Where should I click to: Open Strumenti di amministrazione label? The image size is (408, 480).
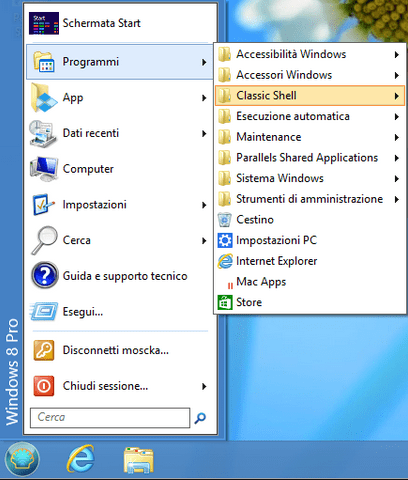click(310, 199)
